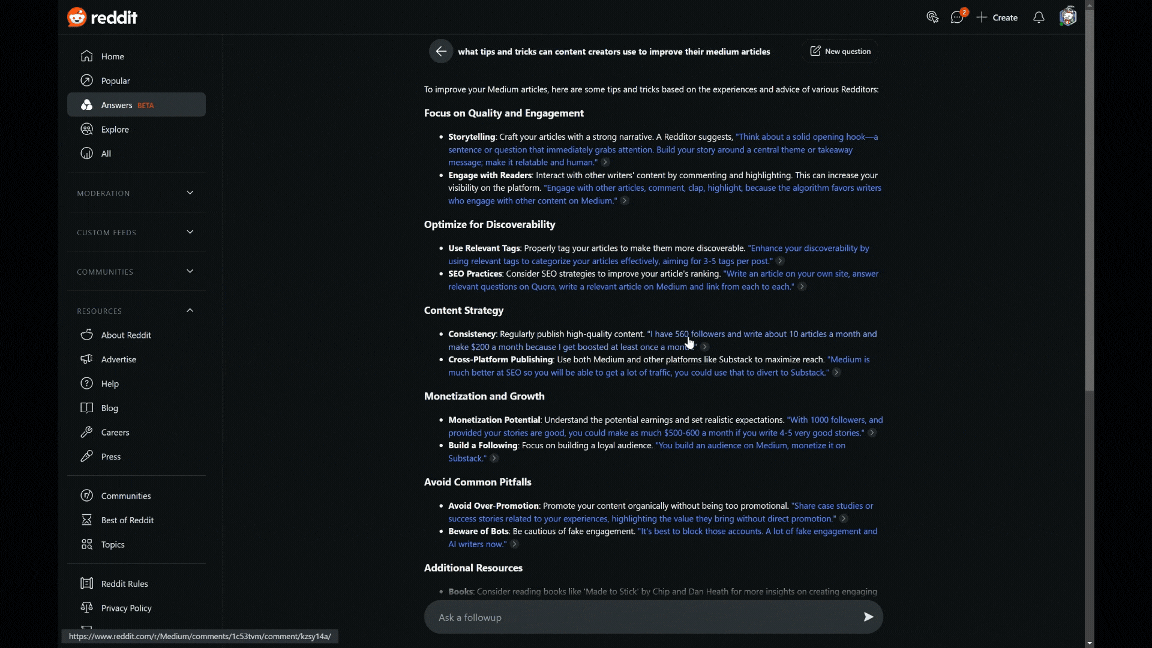Viewport: 1152px width, 648px height.
Task: Click the Press pen icon
Action: click(x=87, y=456)
